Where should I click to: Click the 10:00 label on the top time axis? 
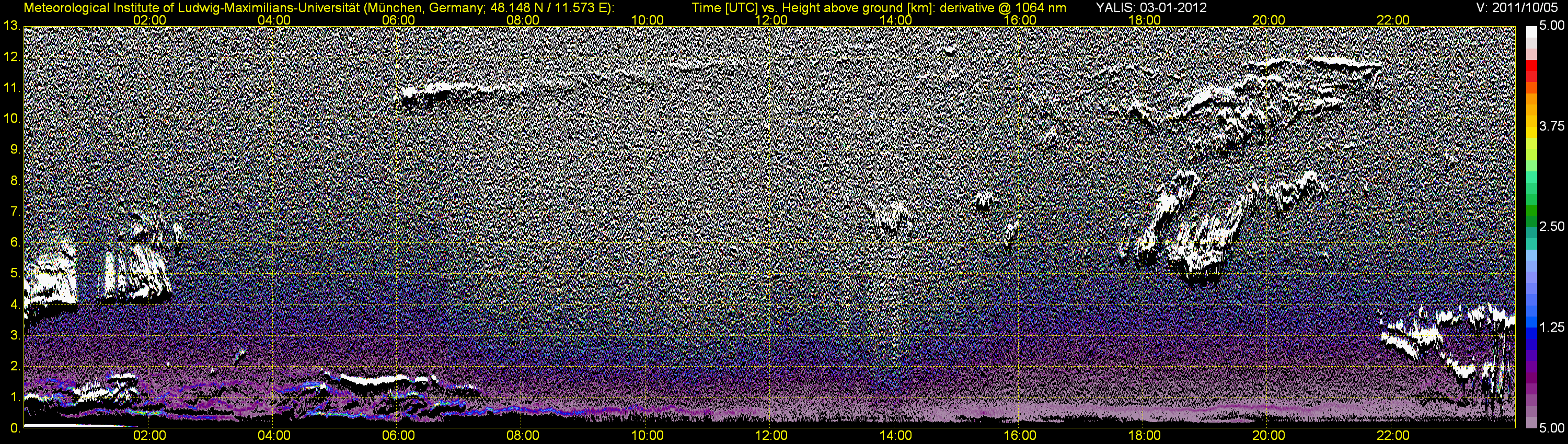coord(647,20)
